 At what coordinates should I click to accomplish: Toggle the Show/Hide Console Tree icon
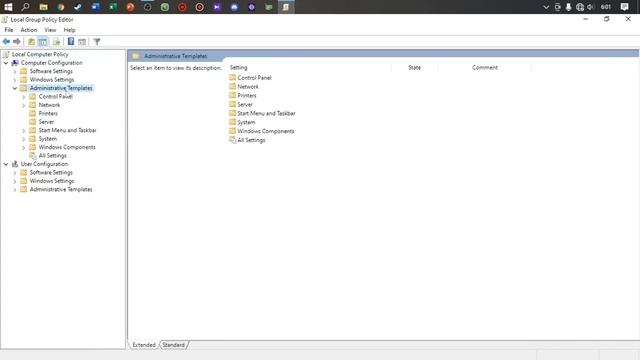[x=43, y=42]
